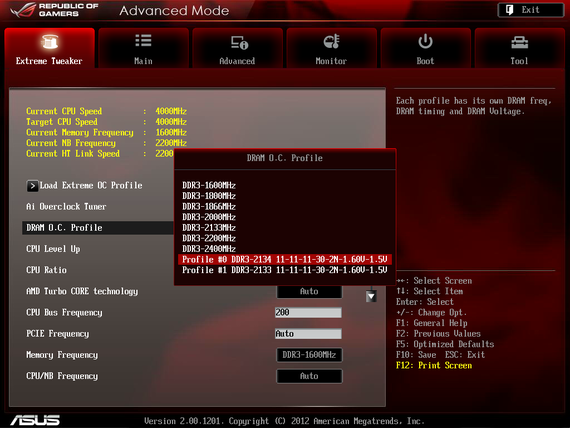Click the CPU Bus Frequency field
Image resolution: width=570 pixels, height=428 pixels.
tap(308, 312)
